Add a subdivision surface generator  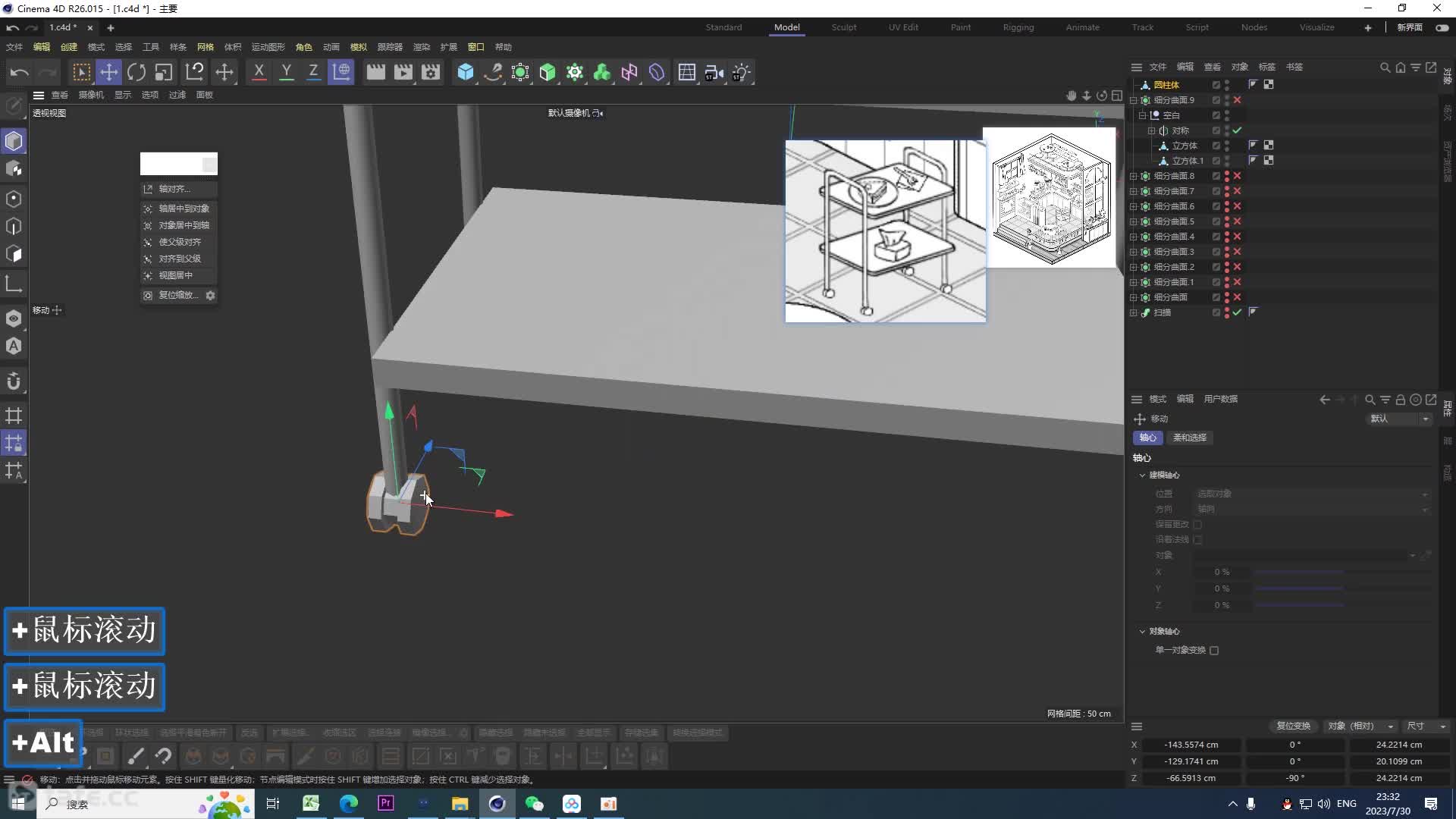click(520, 72)
